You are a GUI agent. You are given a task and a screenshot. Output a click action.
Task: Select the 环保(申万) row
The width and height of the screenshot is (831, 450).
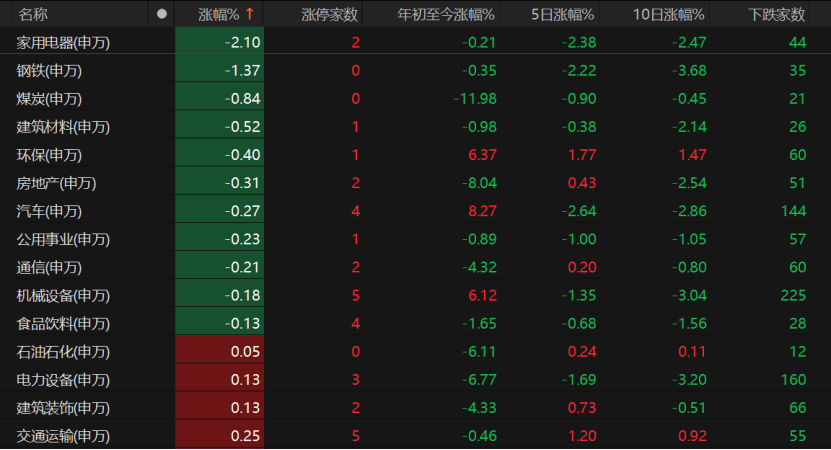point(48,155)
